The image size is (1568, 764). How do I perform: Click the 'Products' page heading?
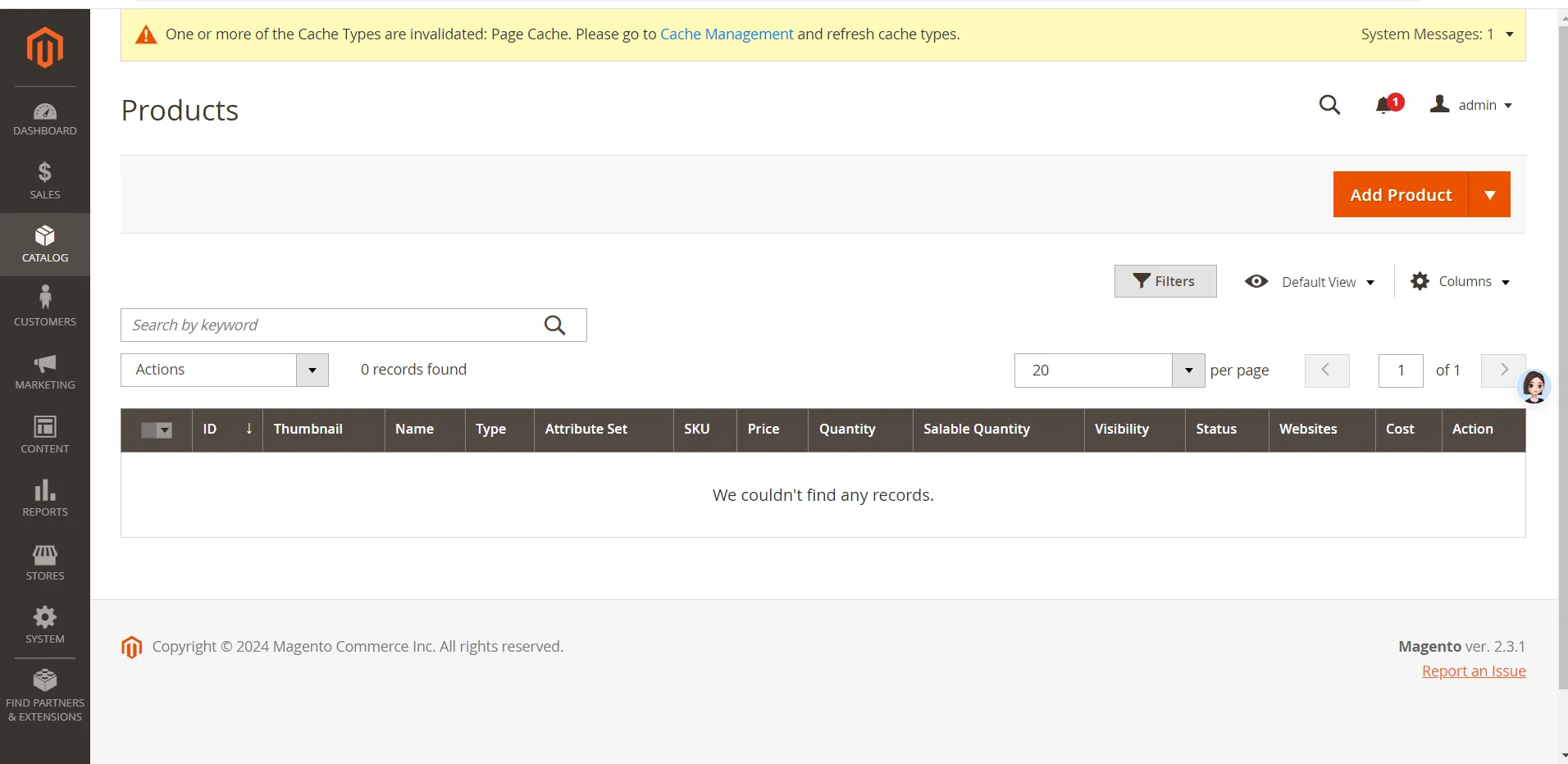coord(180,111)
